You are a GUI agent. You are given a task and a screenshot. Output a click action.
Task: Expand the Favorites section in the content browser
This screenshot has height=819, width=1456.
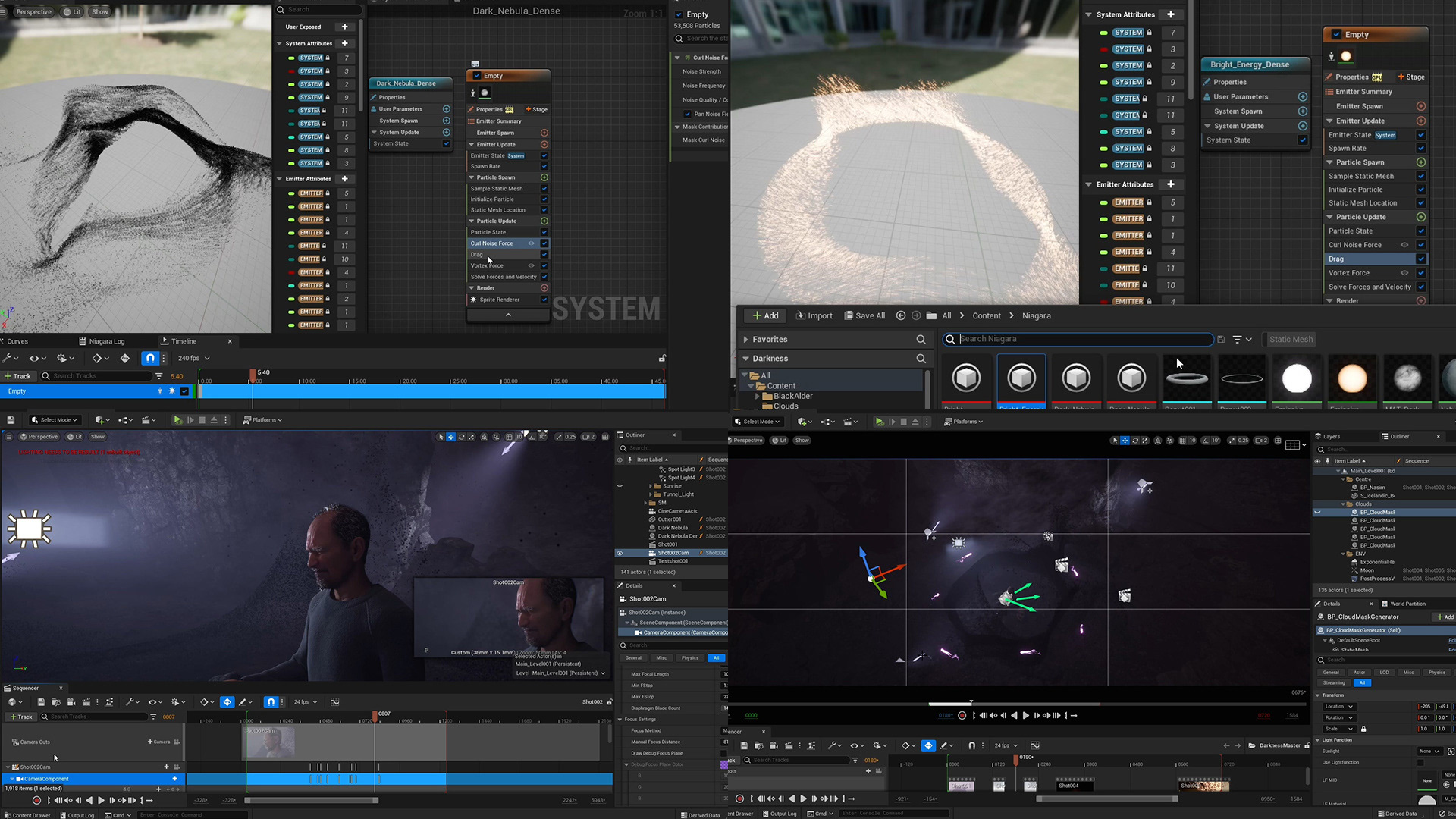pyautogui.click(x=746, y=340)
